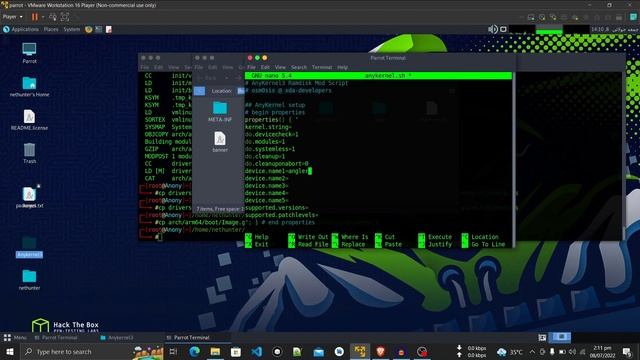Click the do.cleanuponabort=0 line
The image size is (640, 360).
click(x=276, y=164)
